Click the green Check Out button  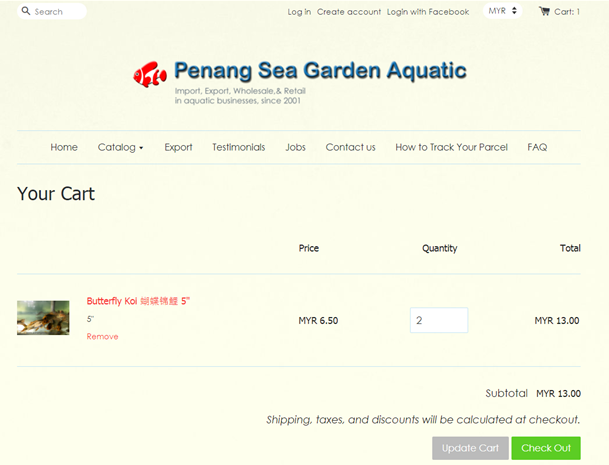(546, 448)
